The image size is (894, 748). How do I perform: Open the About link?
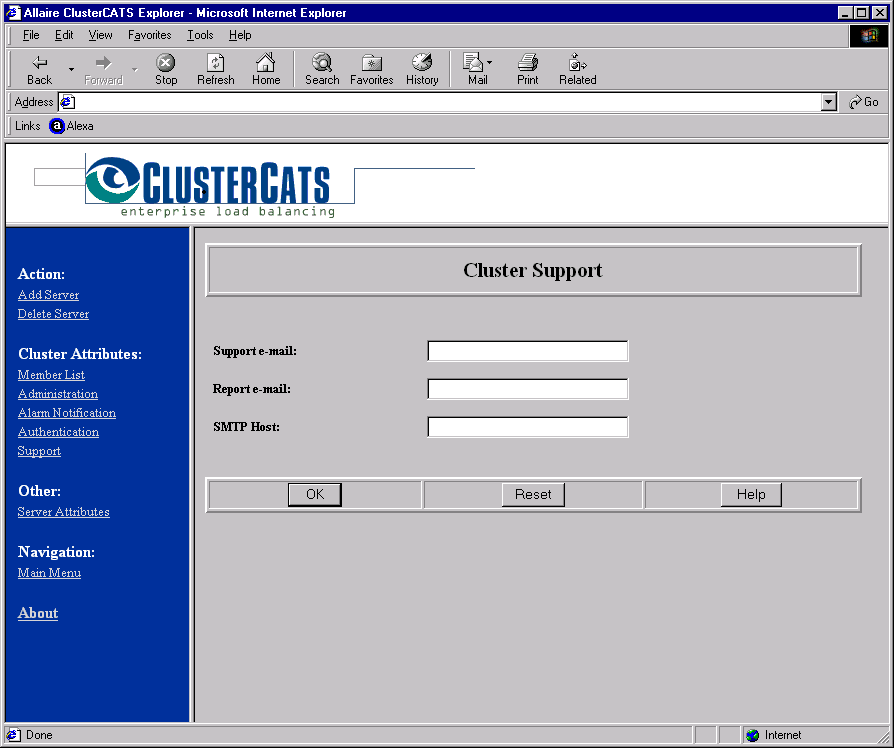[x=38, y=613]
